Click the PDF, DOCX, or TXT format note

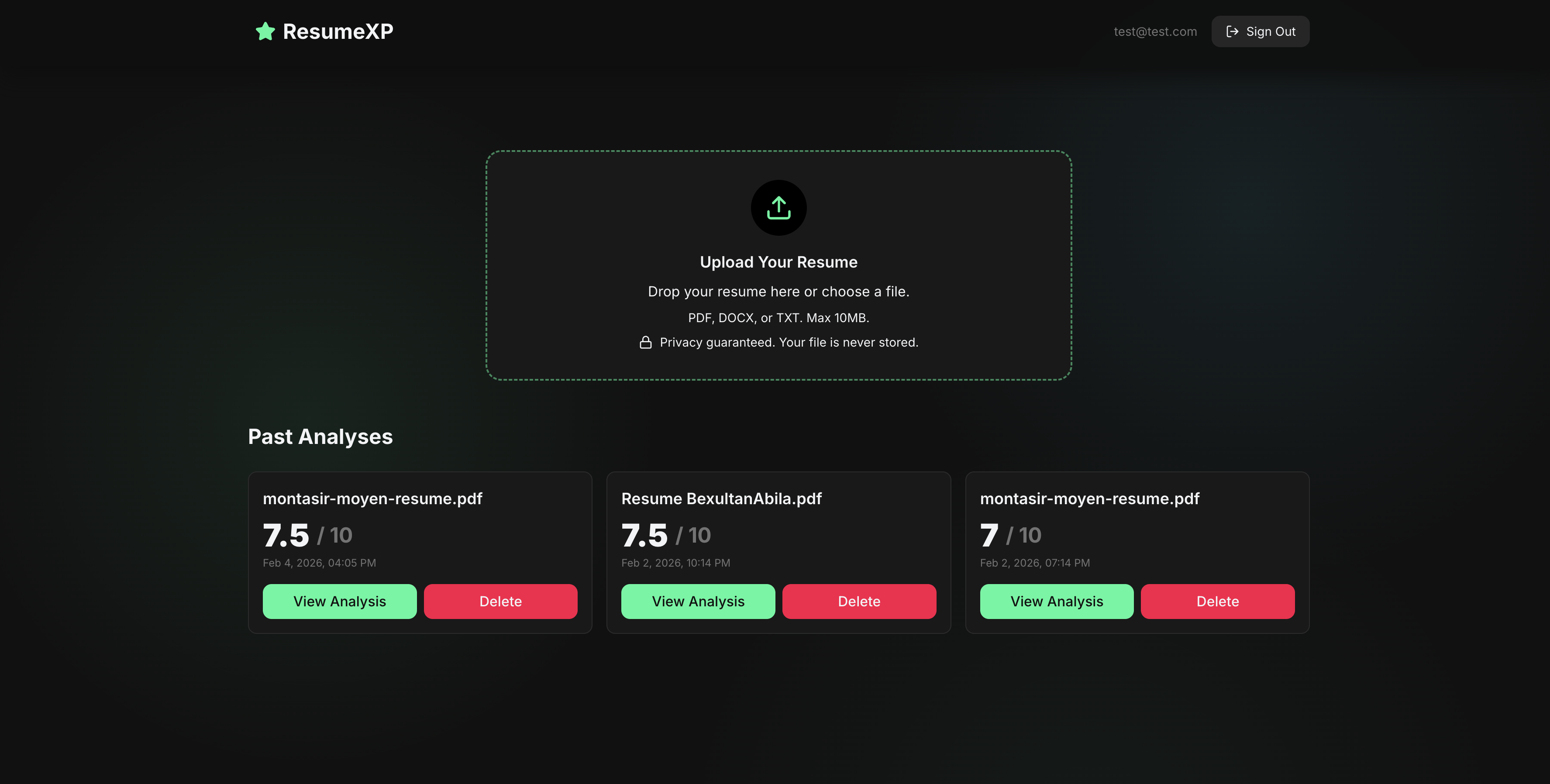point(778,318)
